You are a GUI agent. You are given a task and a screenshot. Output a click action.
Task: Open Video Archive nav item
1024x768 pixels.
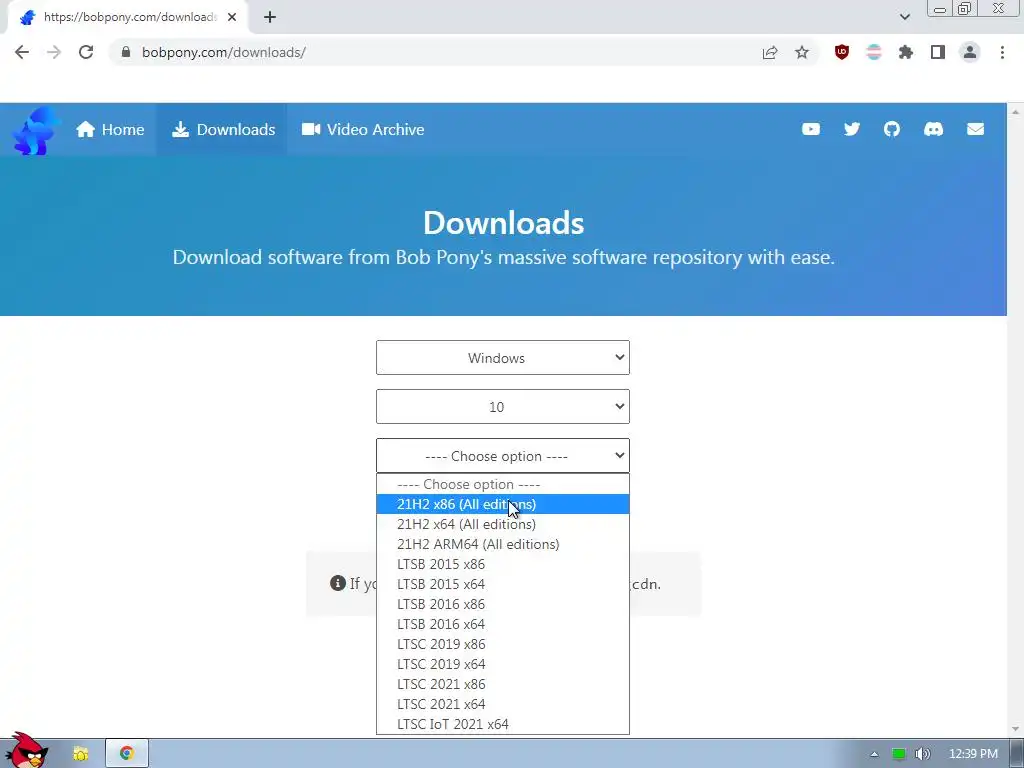362,129
